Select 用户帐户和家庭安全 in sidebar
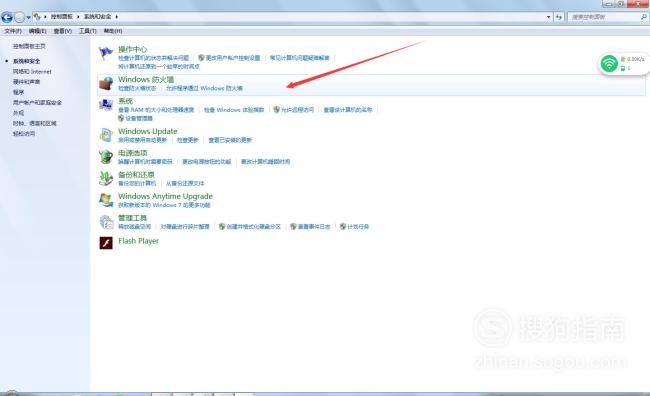 (37, 102)
